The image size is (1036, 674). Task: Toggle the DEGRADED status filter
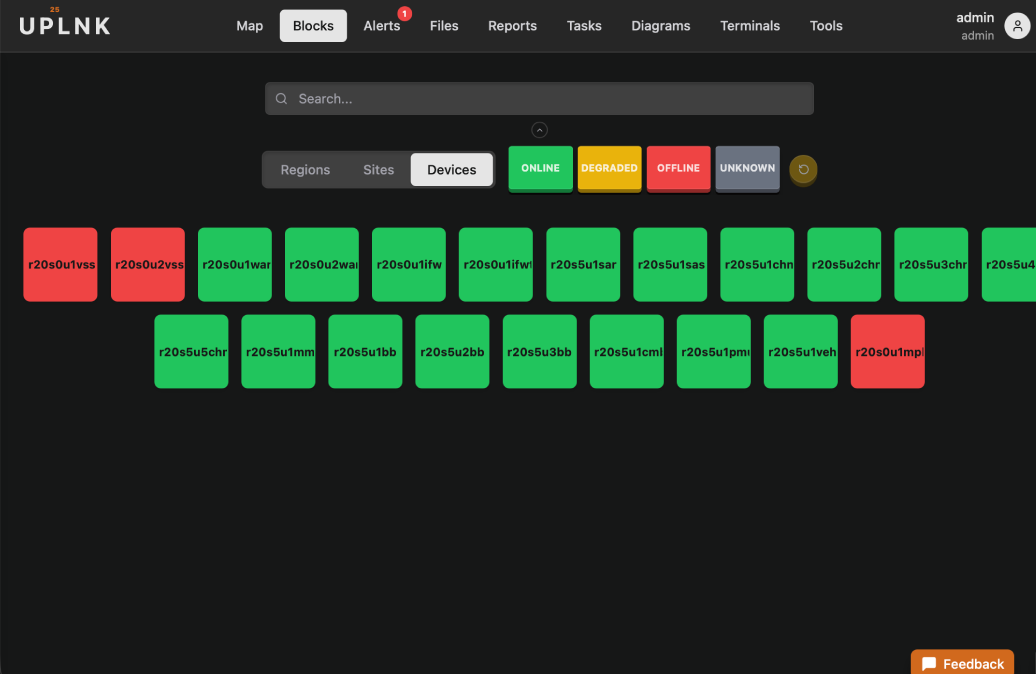point(609,168)
